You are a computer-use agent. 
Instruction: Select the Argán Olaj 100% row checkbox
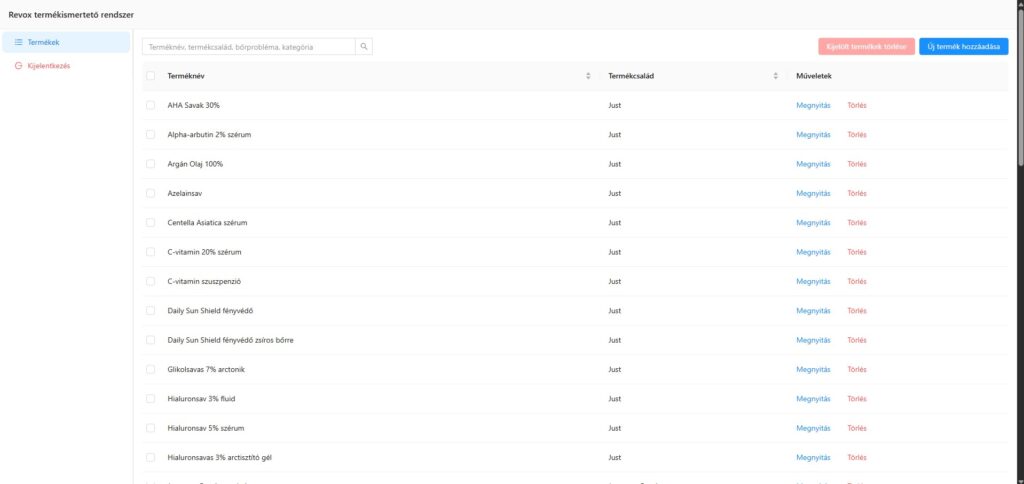151,164
